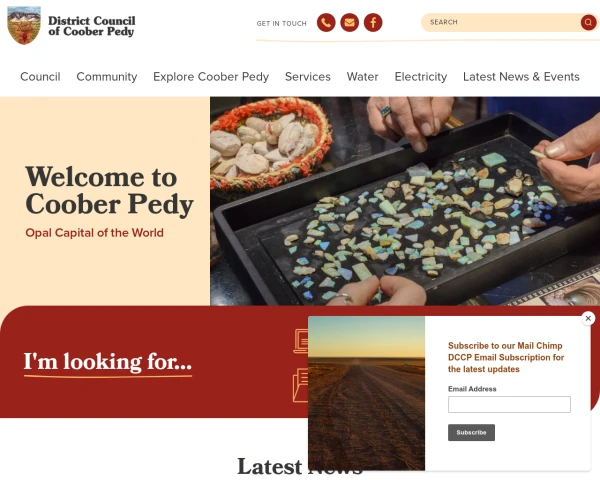This screenshot has height=480, width=600.
Task: Open the Facebook icon link
Action: click(x=373, y=23)
